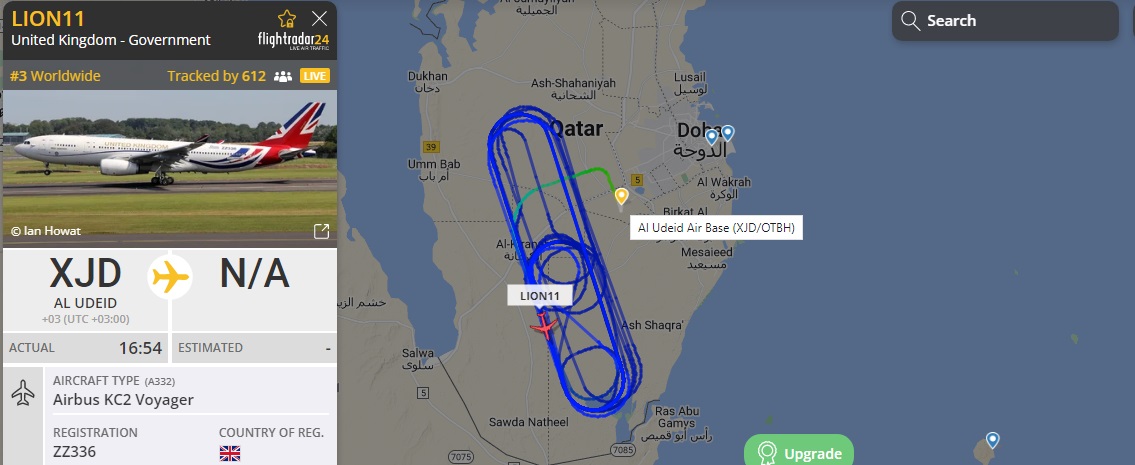This screenshot has height=465, width=1135.
Task: Click the yellow plane route icon
Action: [x=170, y=277]
